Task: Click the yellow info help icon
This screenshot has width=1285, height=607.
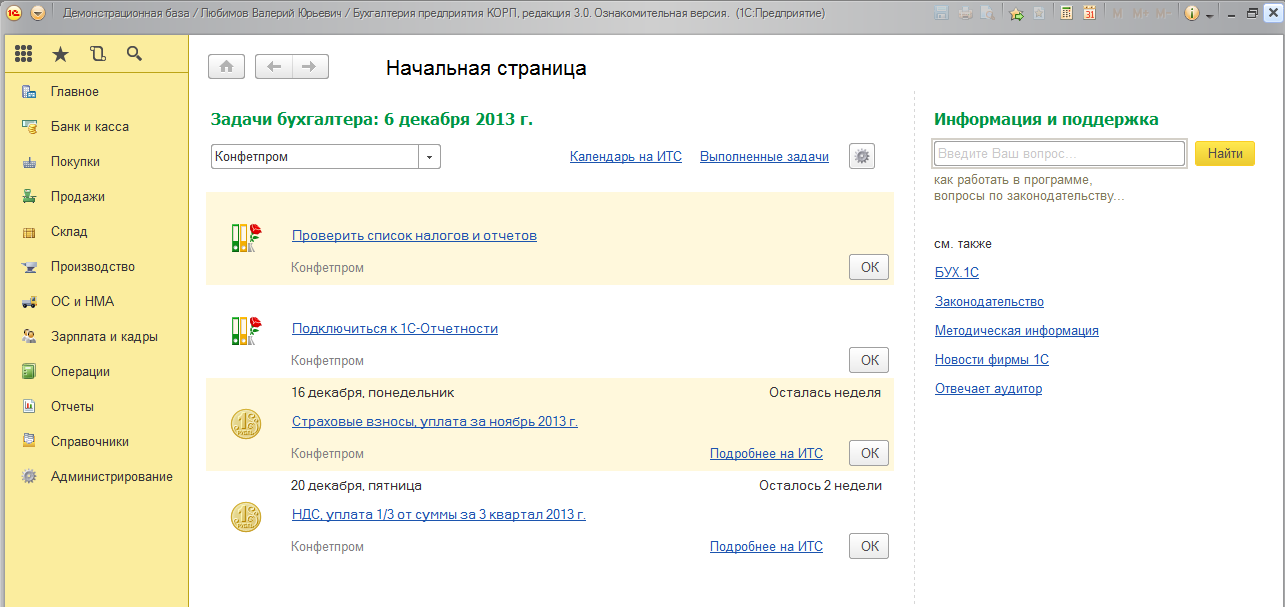Action: [x=1192, y=13]
